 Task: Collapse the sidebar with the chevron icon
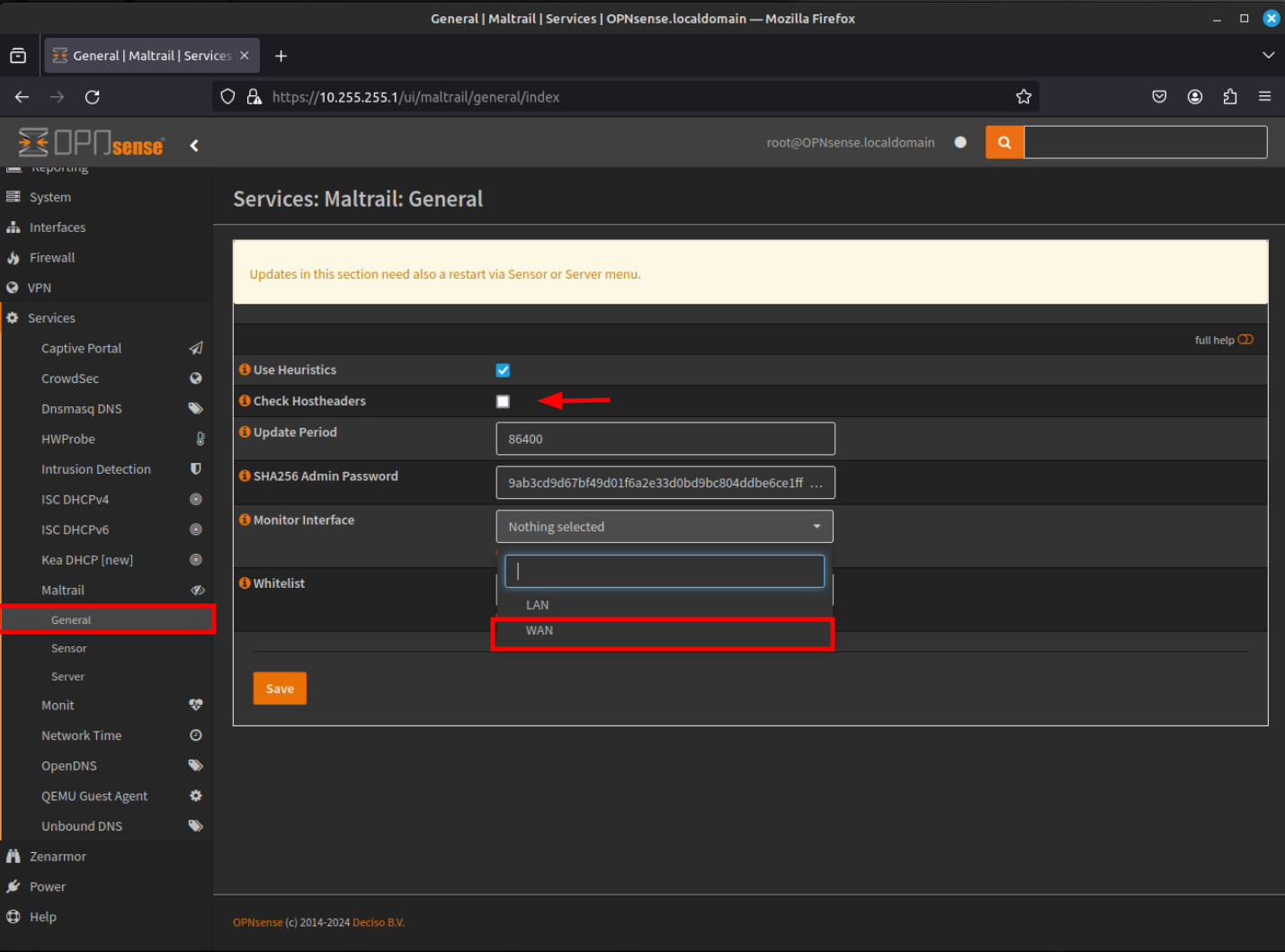[x=194, y=145]
